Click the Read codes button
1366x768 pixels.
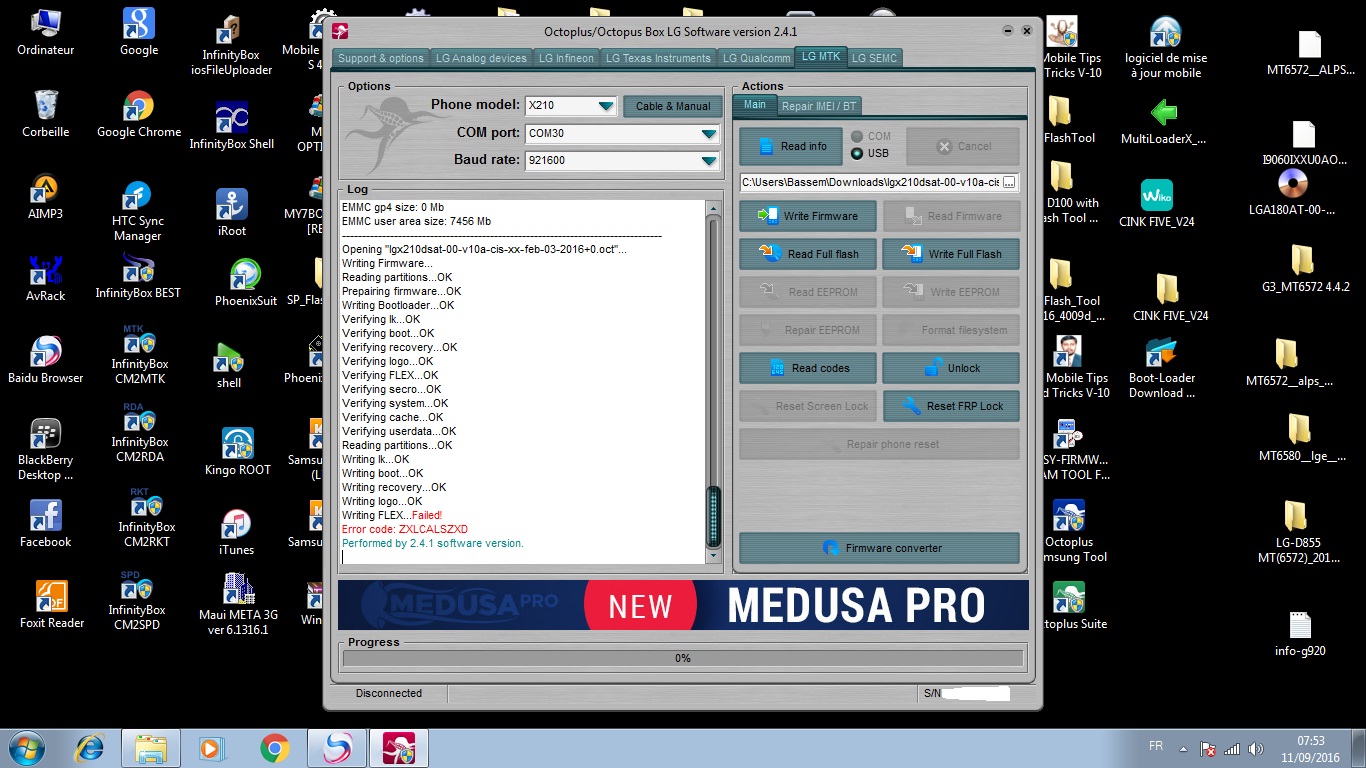point(808,368)
